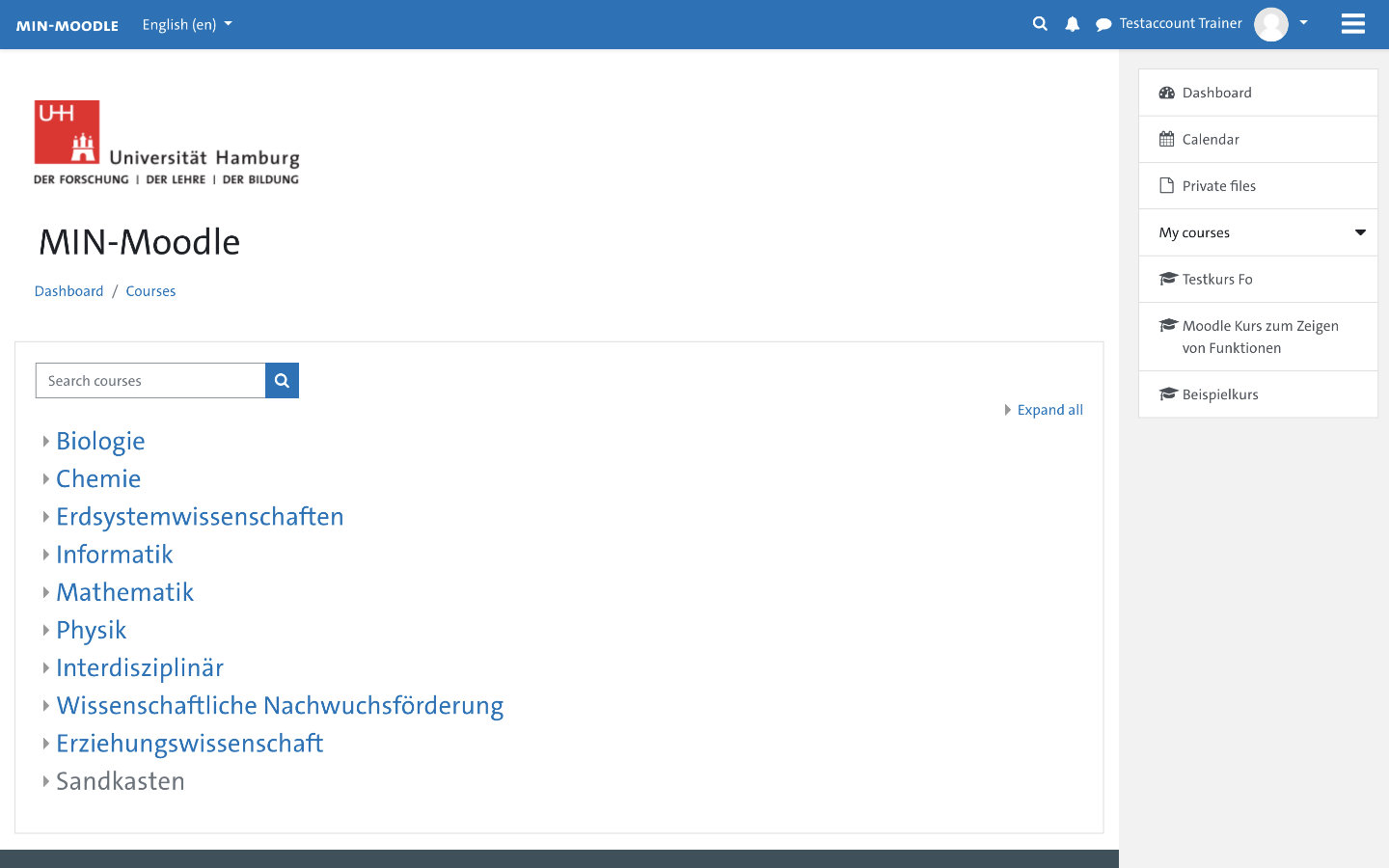Expand the Chemie category arrow

point(45,478)
